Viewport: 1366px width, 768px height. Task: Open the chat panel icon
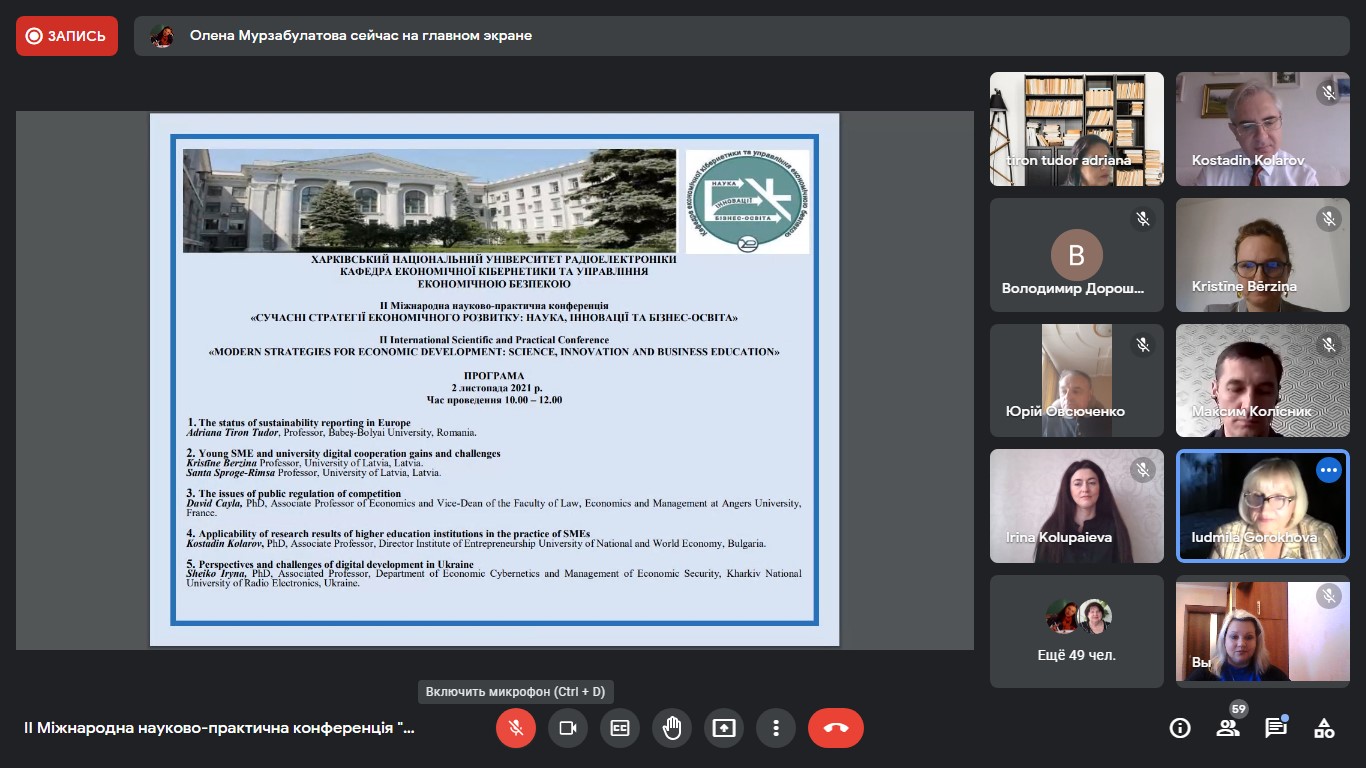[1276, 728]
